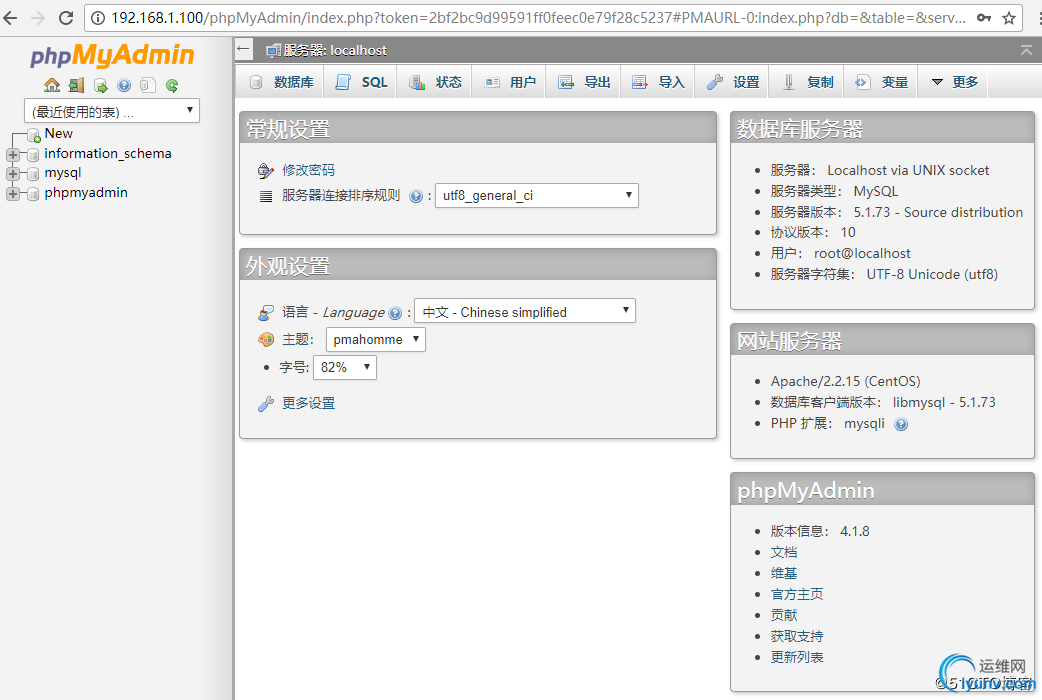
Task: Click the help icon next to 服务器连接排序规则
Action: coord(416,196)
